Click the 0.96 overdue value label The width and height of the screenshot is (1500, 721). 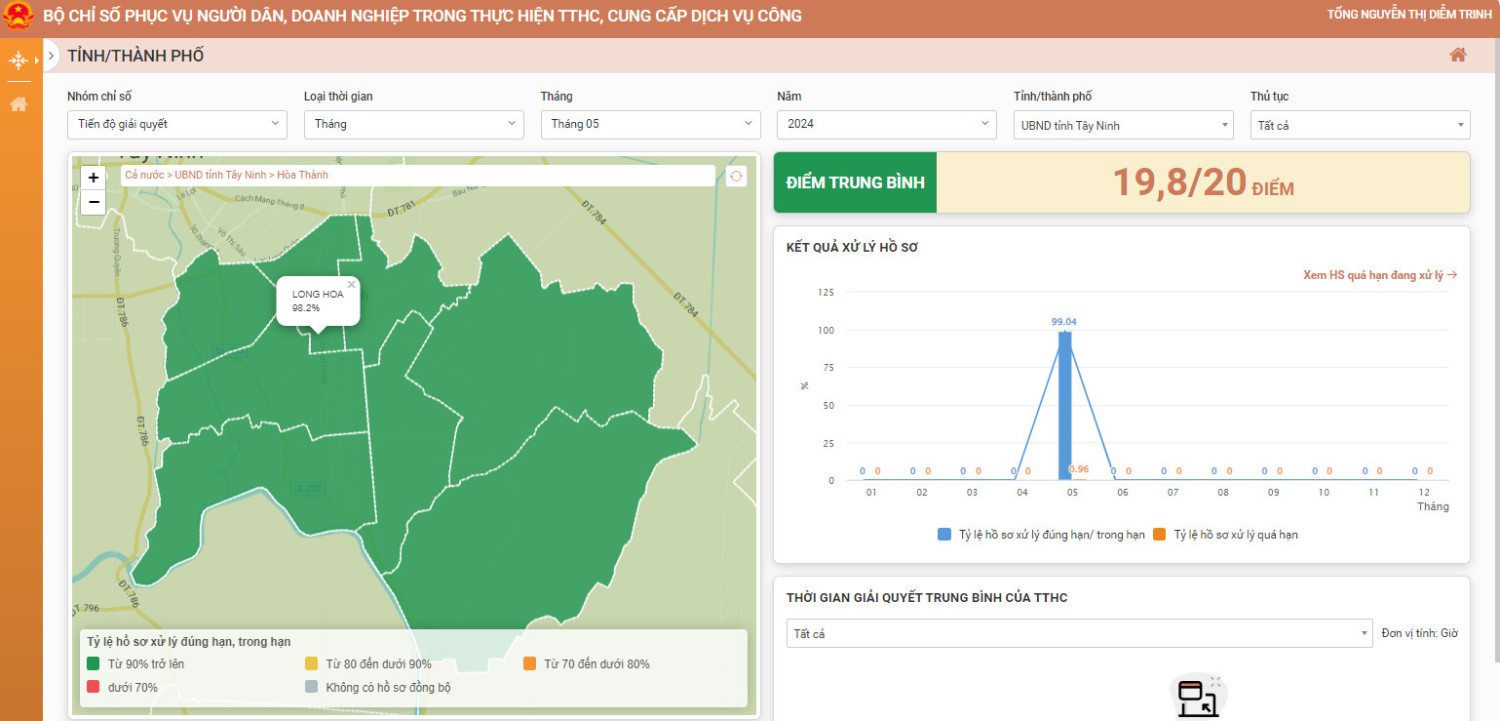point(1079,469)
